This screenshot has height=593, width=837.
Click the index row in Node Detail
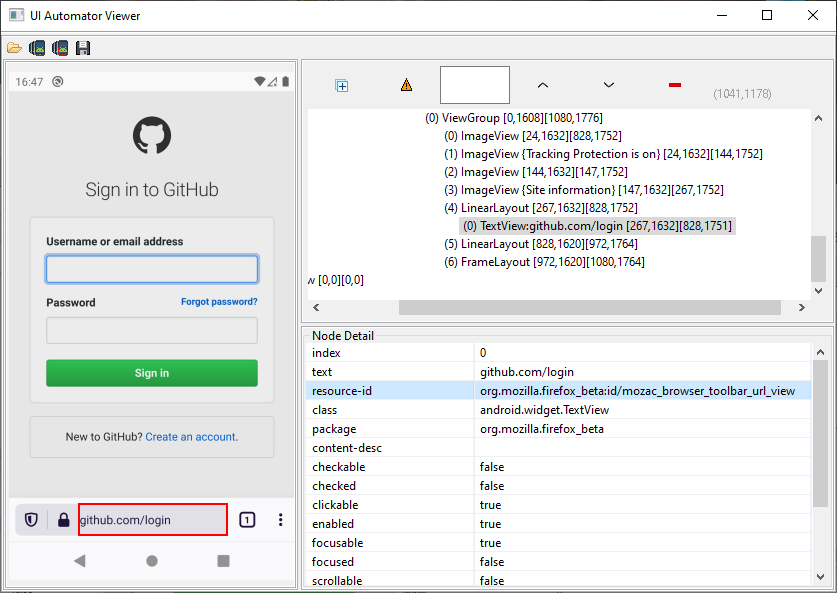pos(558,353)
